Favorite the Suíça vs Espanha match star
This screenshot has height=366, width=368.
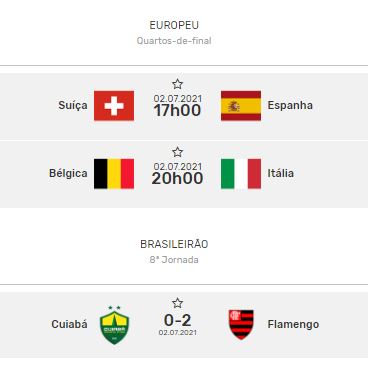(177, 84)
